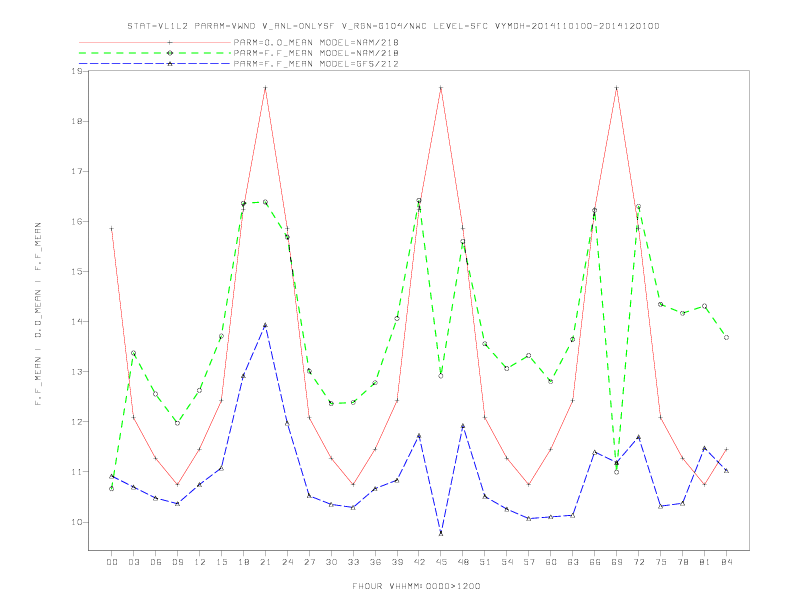Click the chart title starting with STAT=VL1L2
The image size is (792, 612).
(393, 26)
